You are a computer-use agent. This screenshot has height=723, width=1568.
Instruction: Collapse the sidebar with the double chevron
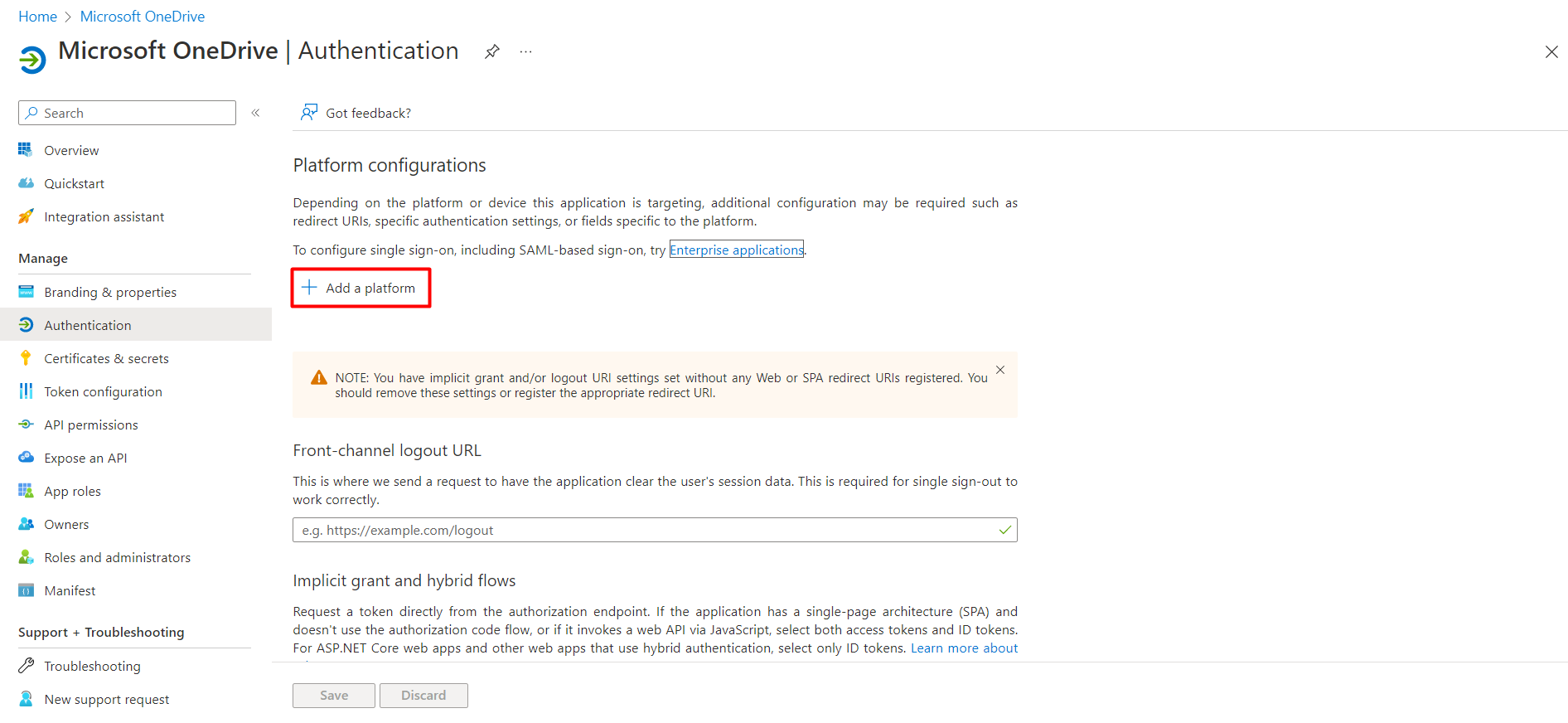pos(255,113)
